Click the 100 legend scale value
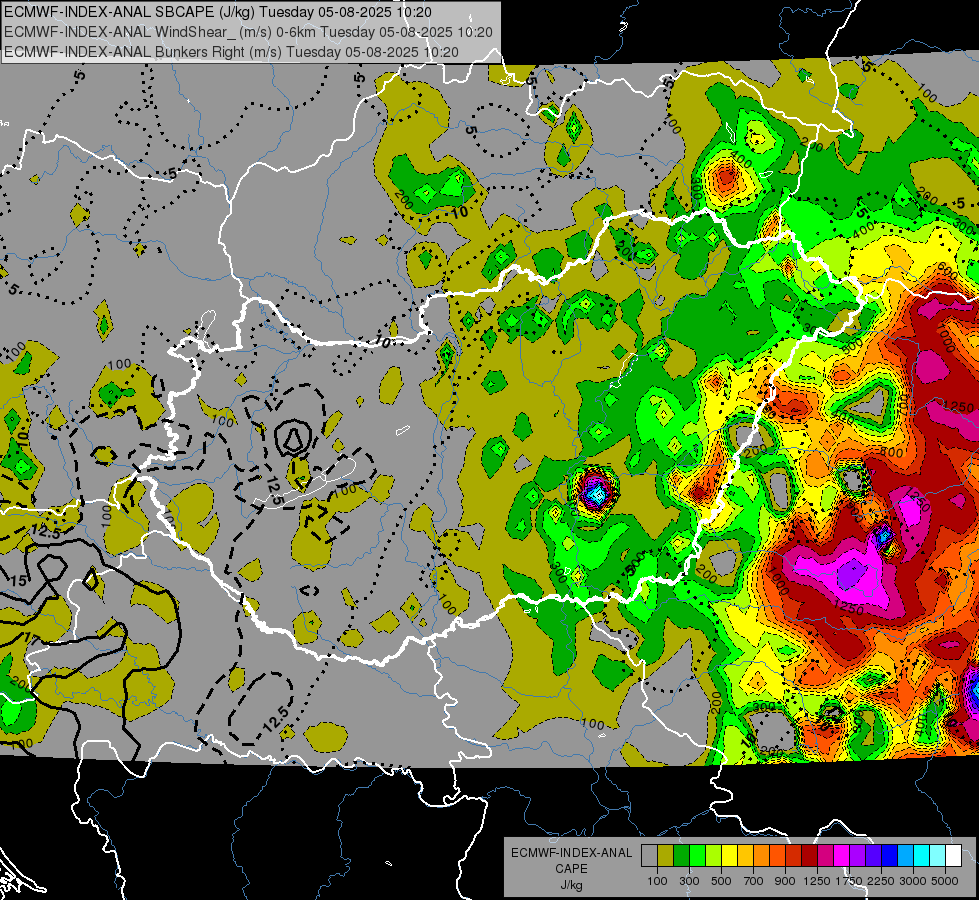The width and height of the screenshot is (979, 900). pyautogui.click(x=657, y=881)
